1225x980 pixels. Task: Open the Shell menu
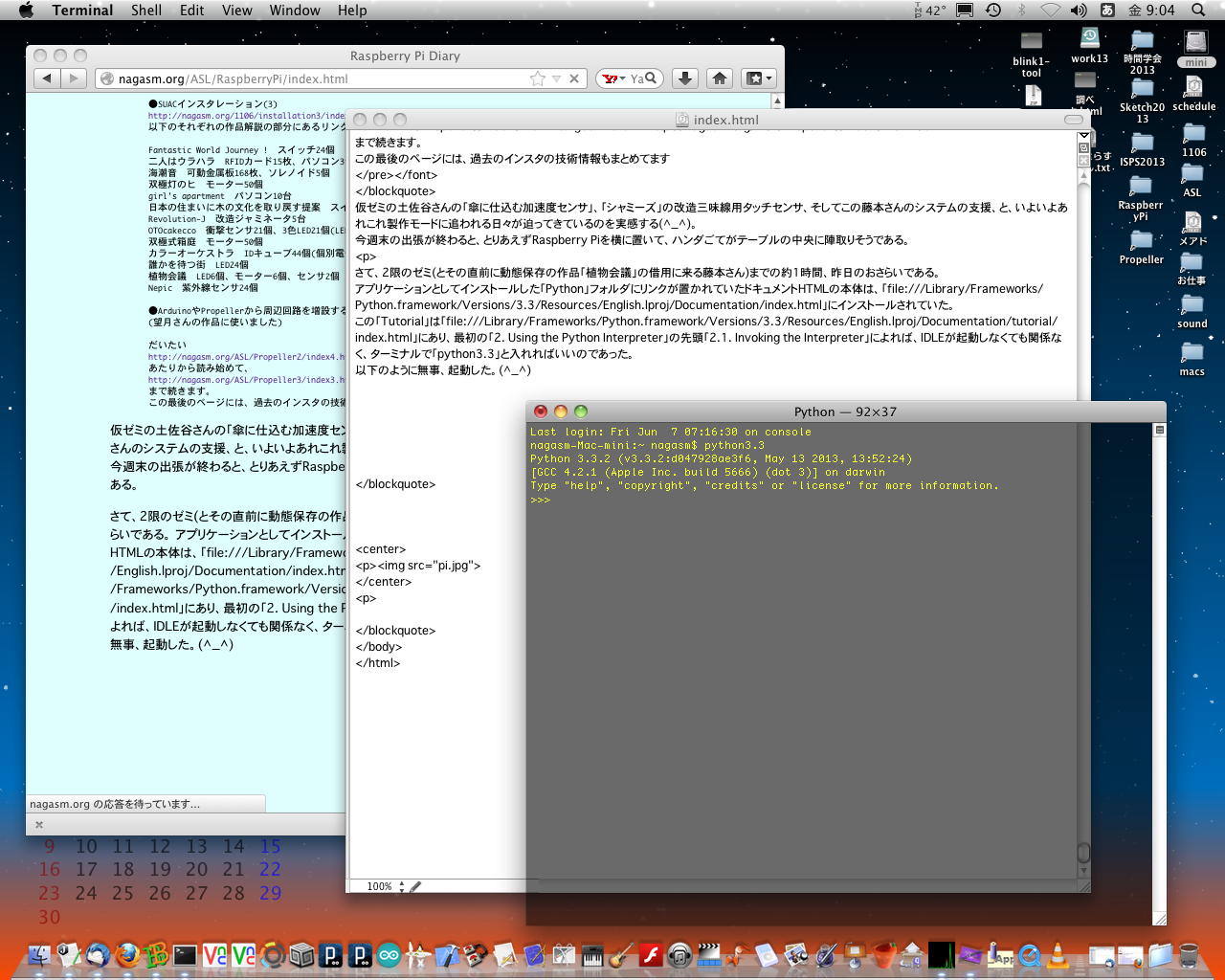(x=146, y=11)
